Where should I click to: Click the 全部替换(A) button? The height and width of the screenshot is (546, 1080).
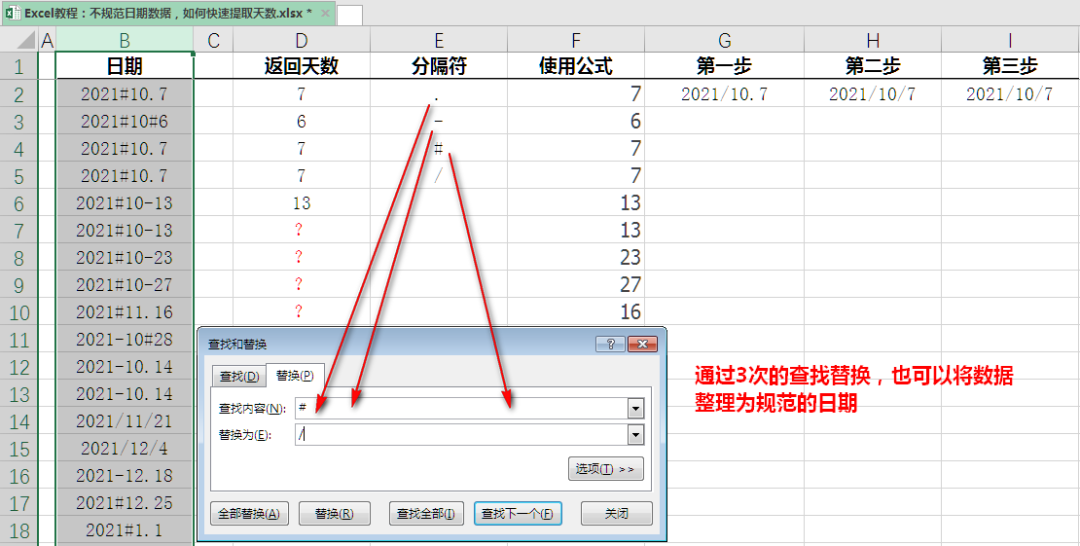pos(249,513)
